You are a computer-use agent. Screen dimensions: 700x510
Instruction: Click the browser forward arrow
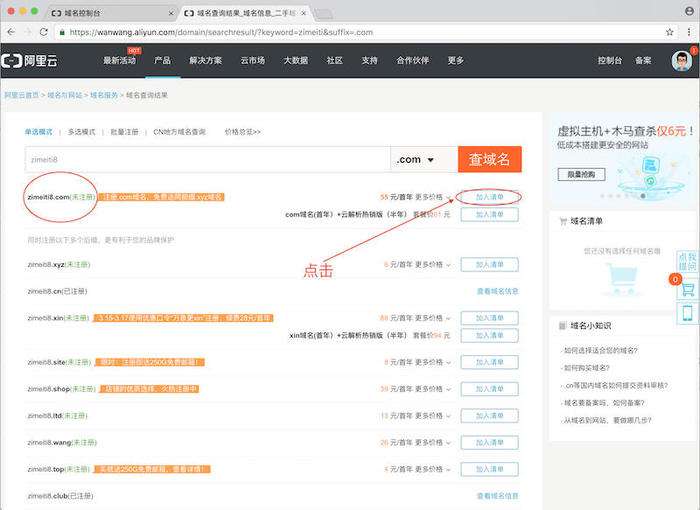tap(28, 32)
